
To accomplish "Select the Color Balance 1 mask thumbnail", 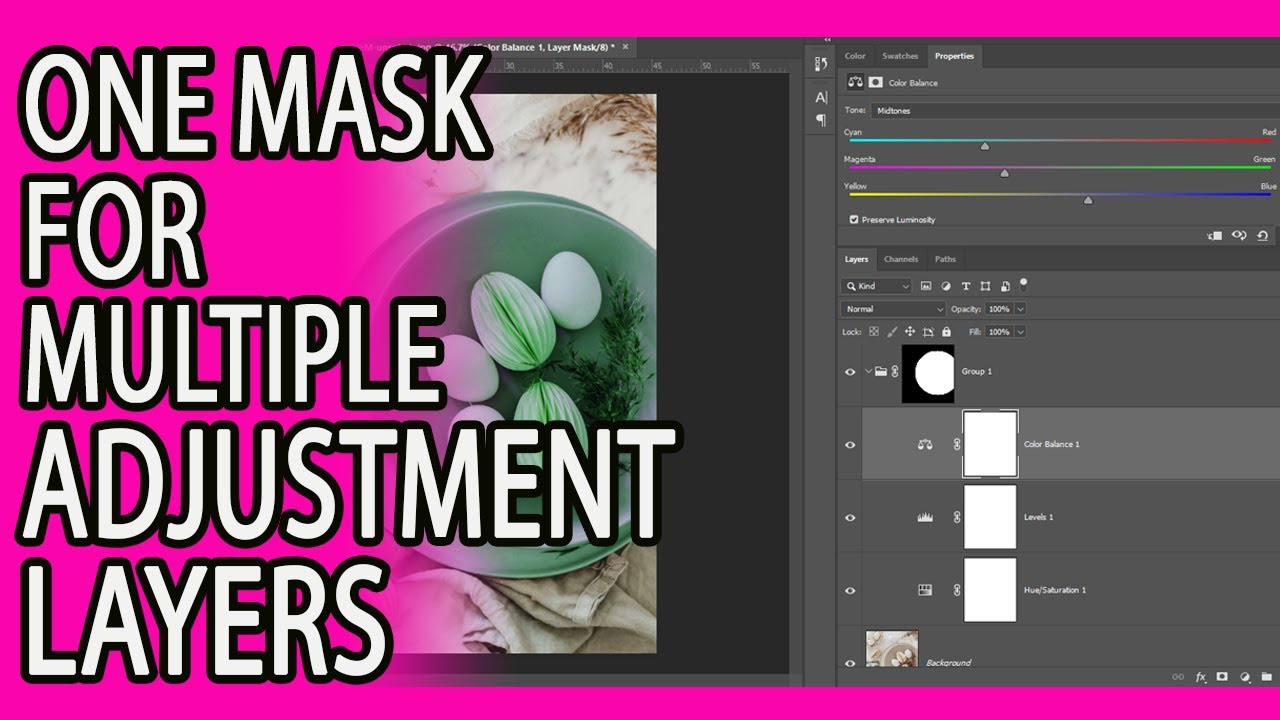I will coord(990,443).
